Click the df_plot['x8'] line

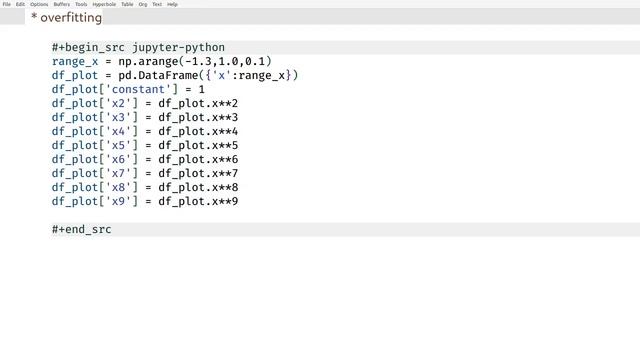[144, 187]
